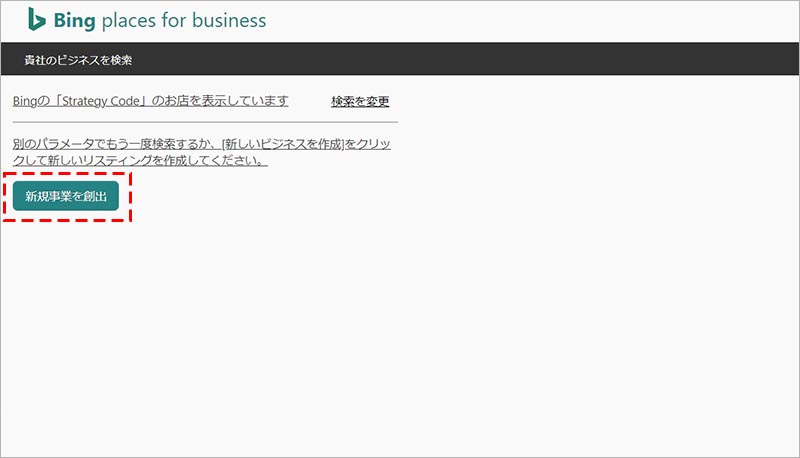Click the Bing logo icon
Viewport: 800px width, 458px height.
coord(36,19)
